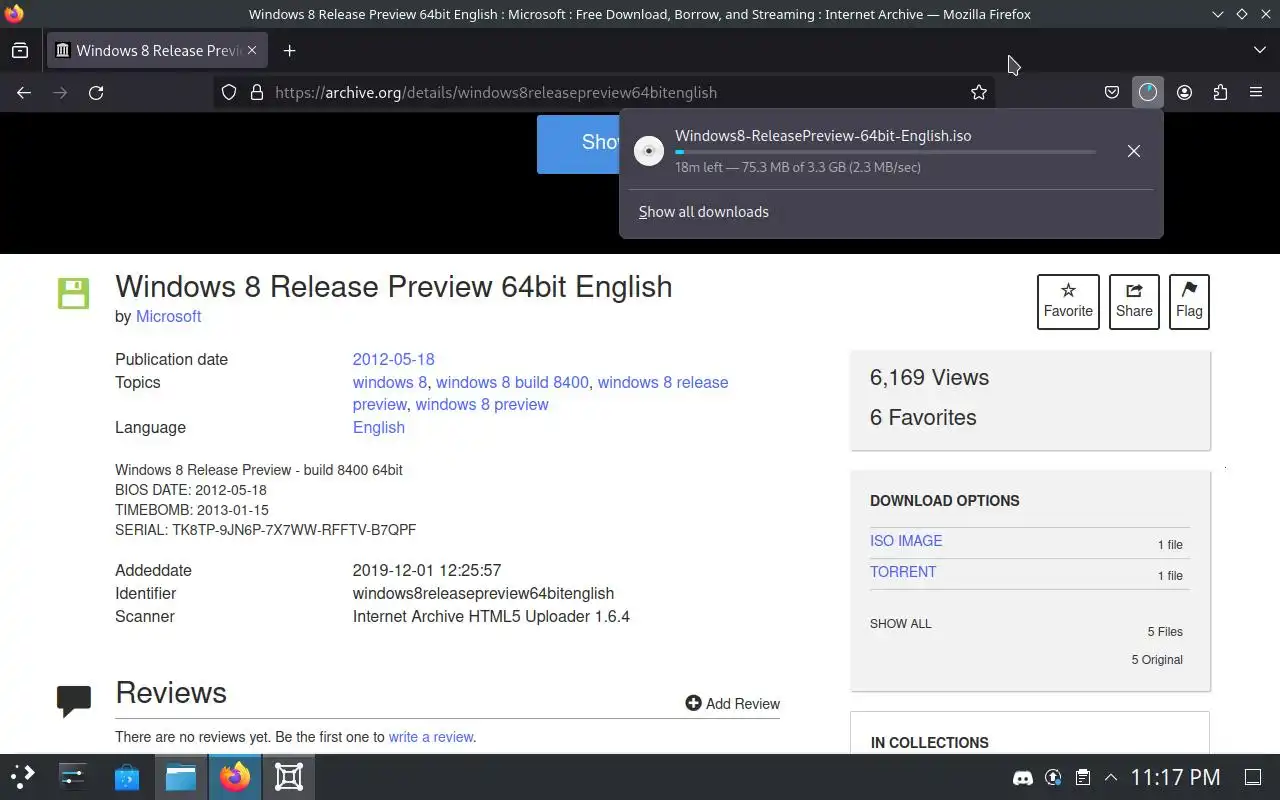Click the '6,169 Views' text
1280x800 pixels.
coord(929,377)
